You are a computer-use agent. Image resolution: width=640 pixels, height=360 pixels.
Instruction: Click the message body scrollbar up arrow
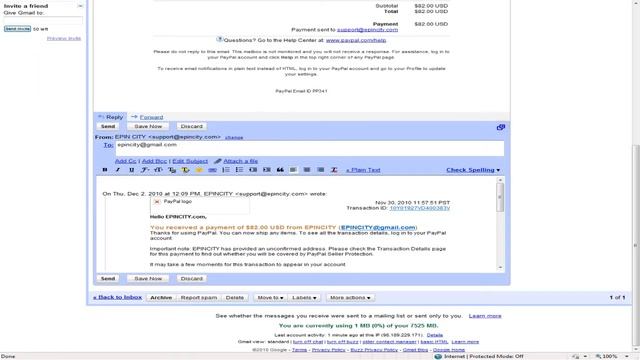point(500,180)
